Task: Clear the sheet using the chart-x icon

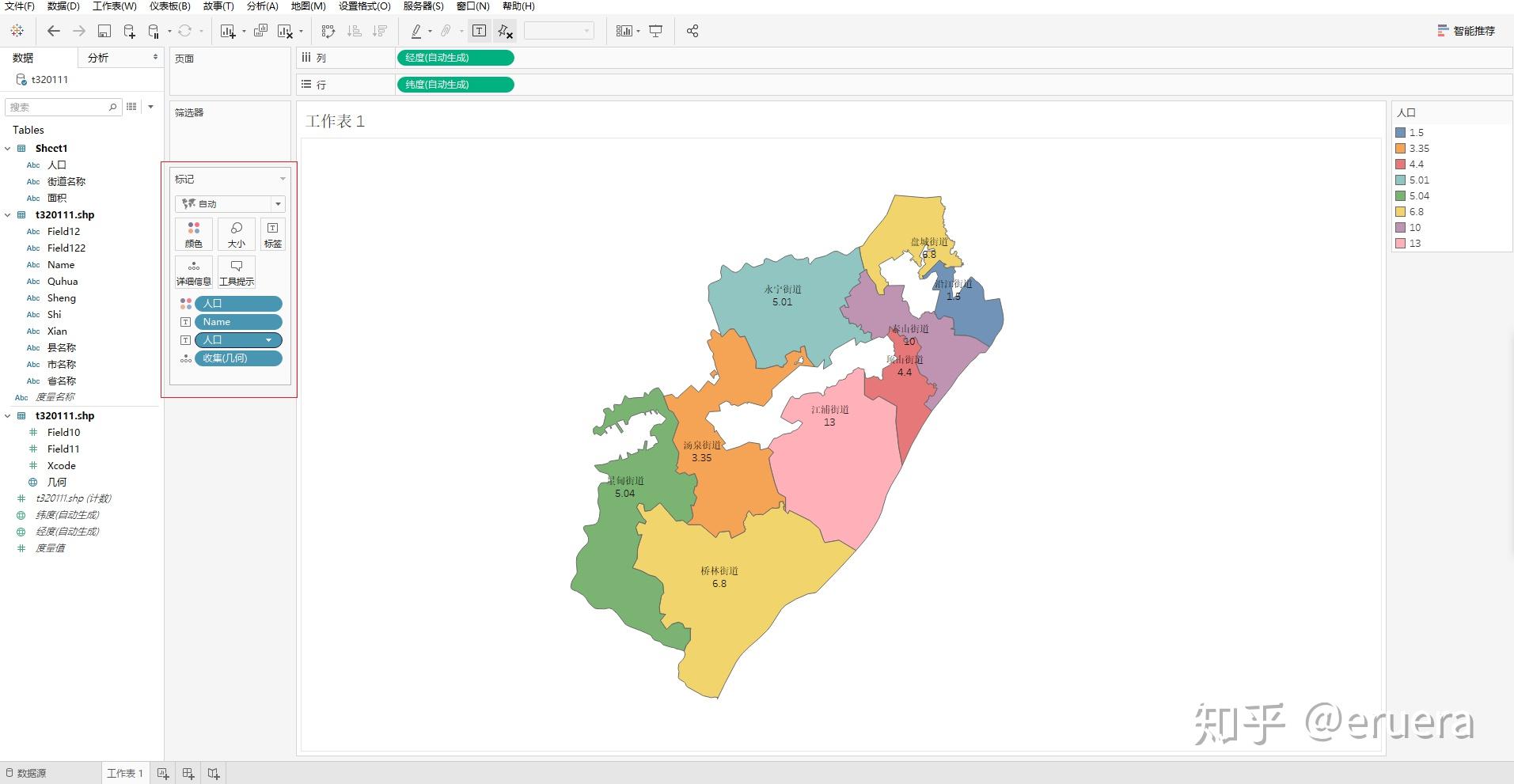Action: pyautogui.click(x=286, y=31)
